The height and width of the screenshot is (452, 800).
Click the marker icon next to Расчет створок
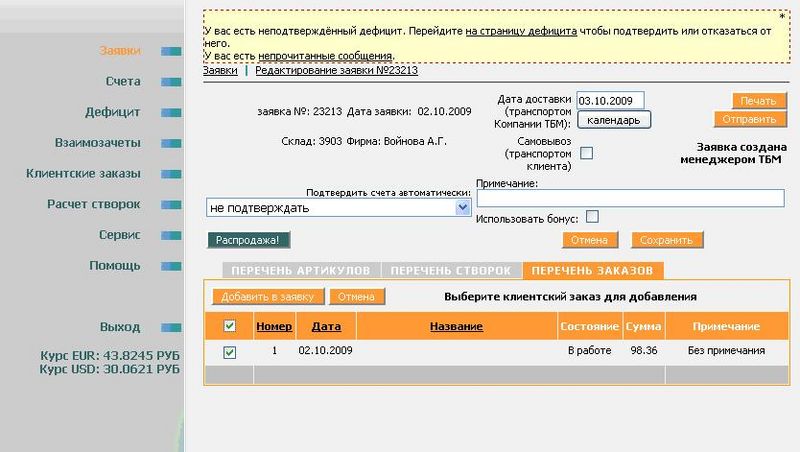click(171, 205)
